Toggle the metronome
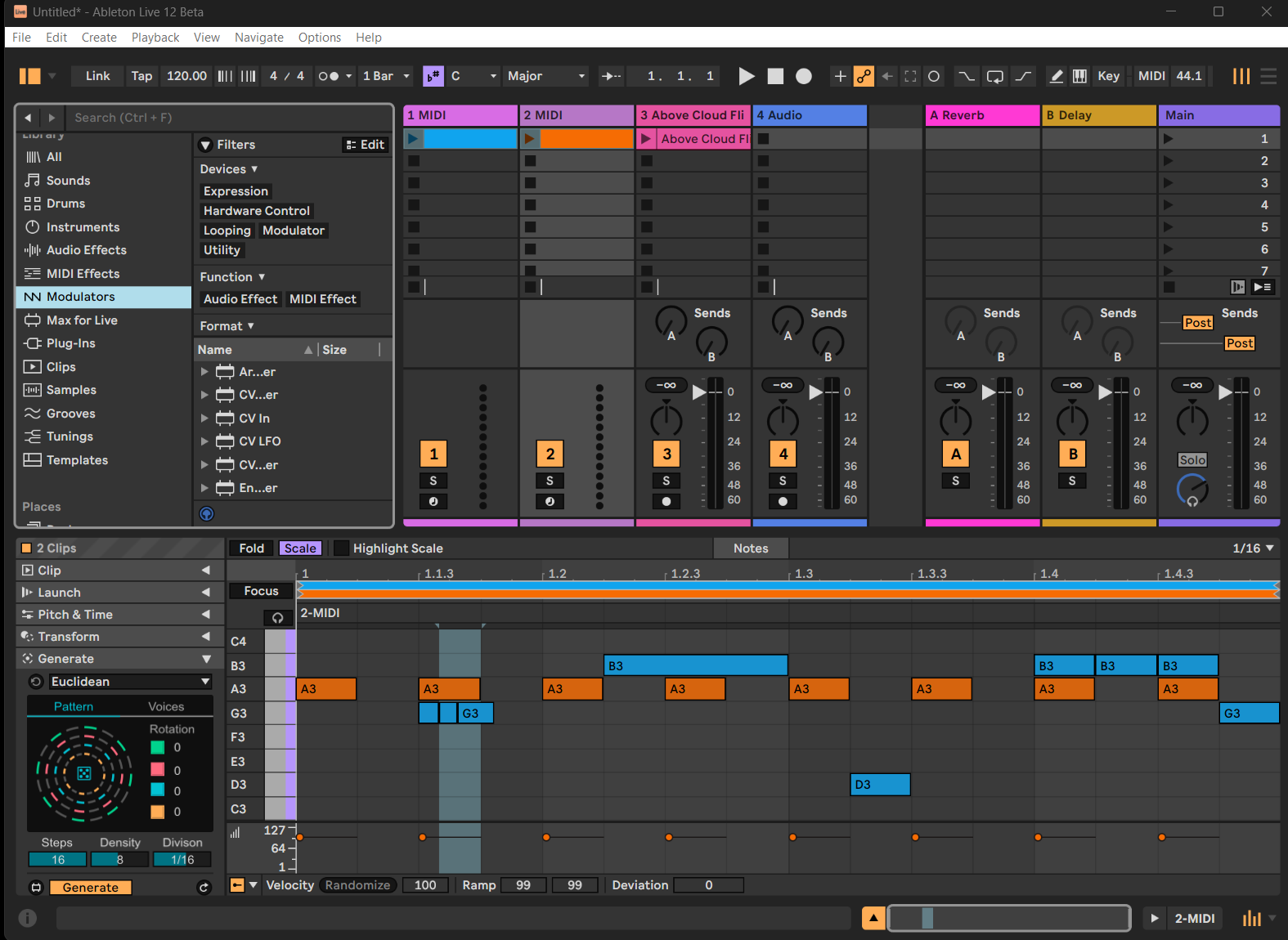The image size is (1288, 940). [334, 76]
